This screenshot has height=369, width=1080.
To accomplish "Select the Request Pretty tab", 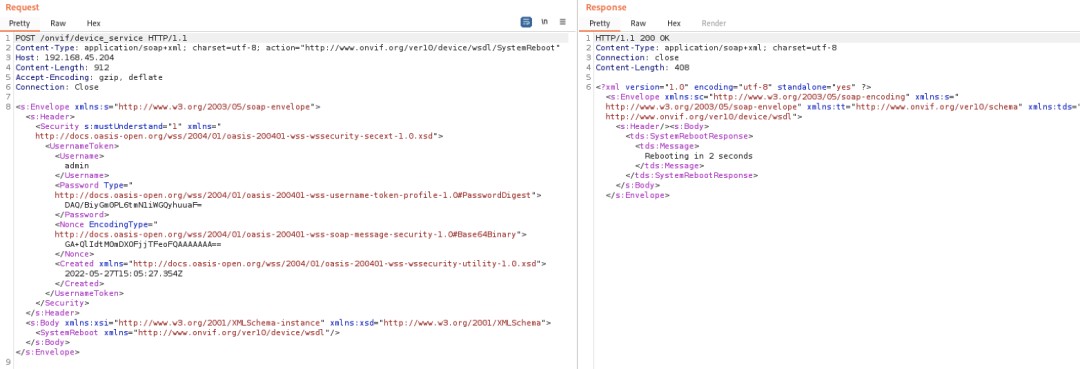I will [20, 23].
